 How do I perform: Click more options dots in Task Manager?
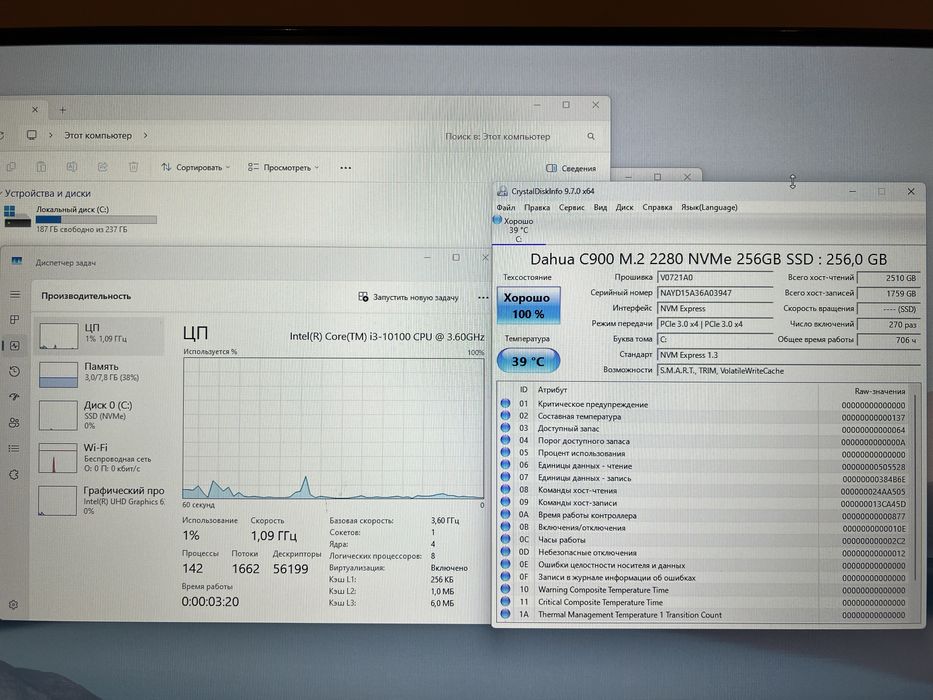483,297
